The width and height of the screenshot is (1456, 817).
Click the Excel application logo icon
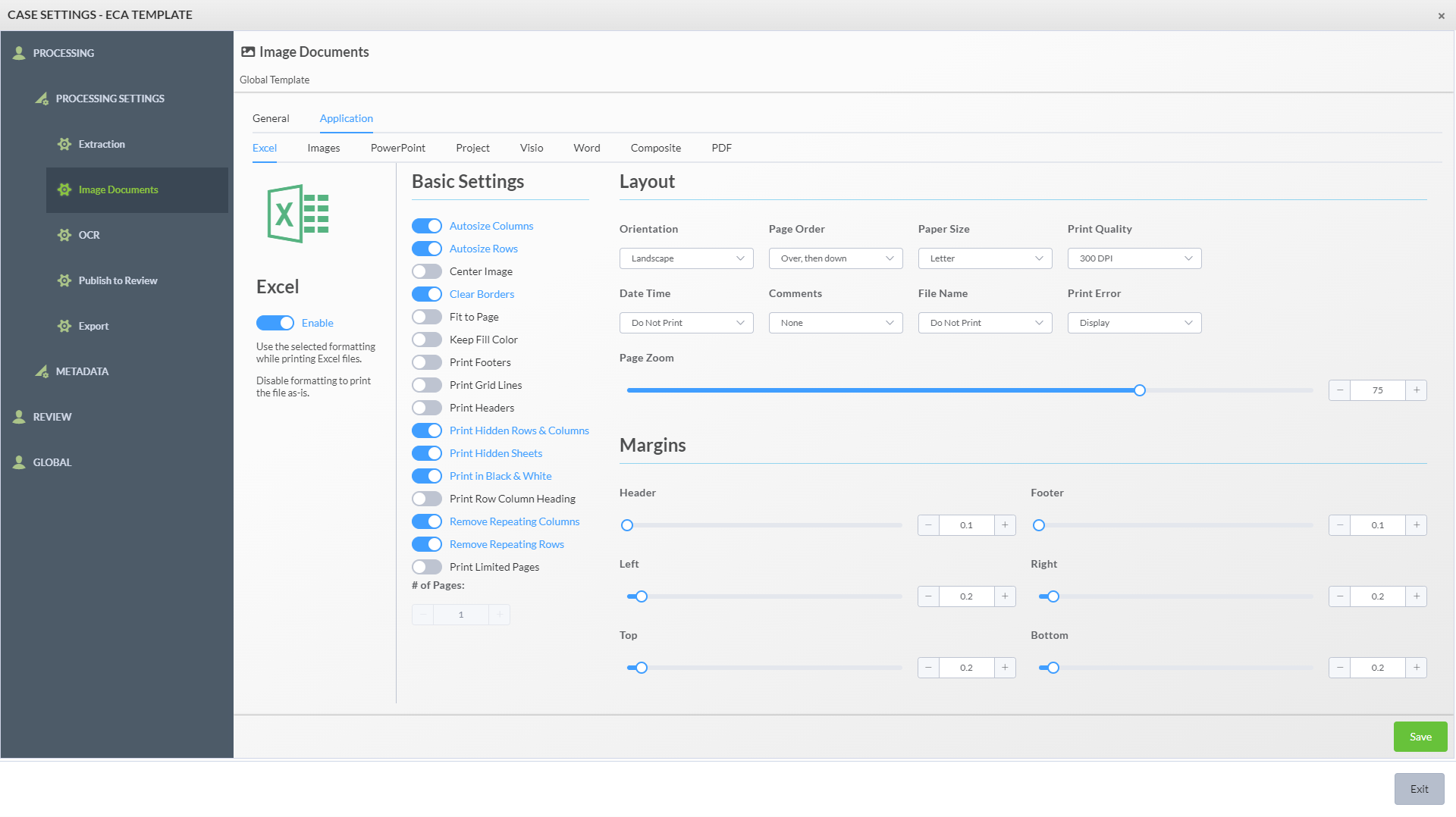click(x=298, y=214)
